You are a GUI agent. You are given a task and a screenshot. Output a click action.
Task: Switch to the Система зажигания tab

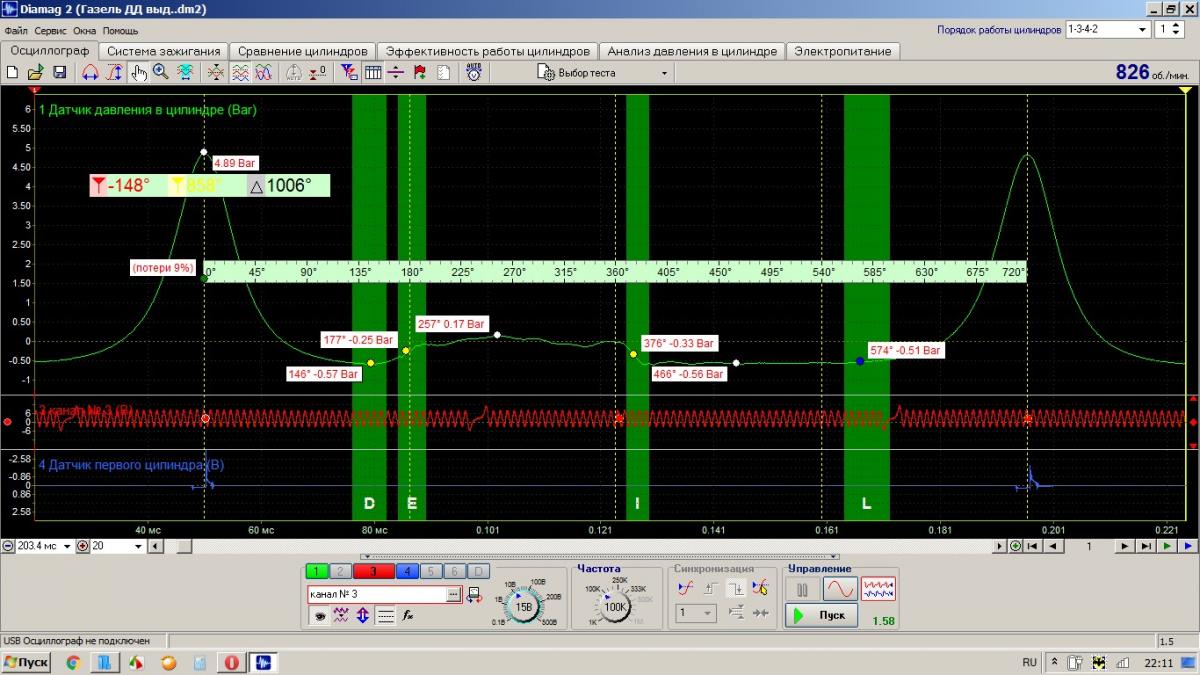(x=164, y=51)
